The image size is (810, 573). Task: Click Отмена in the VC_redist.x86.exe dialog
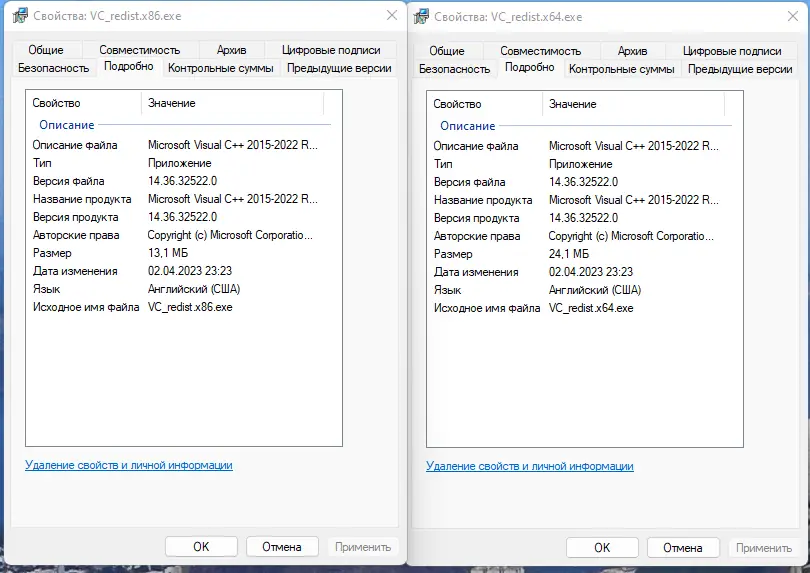click(x=281, y=547)
